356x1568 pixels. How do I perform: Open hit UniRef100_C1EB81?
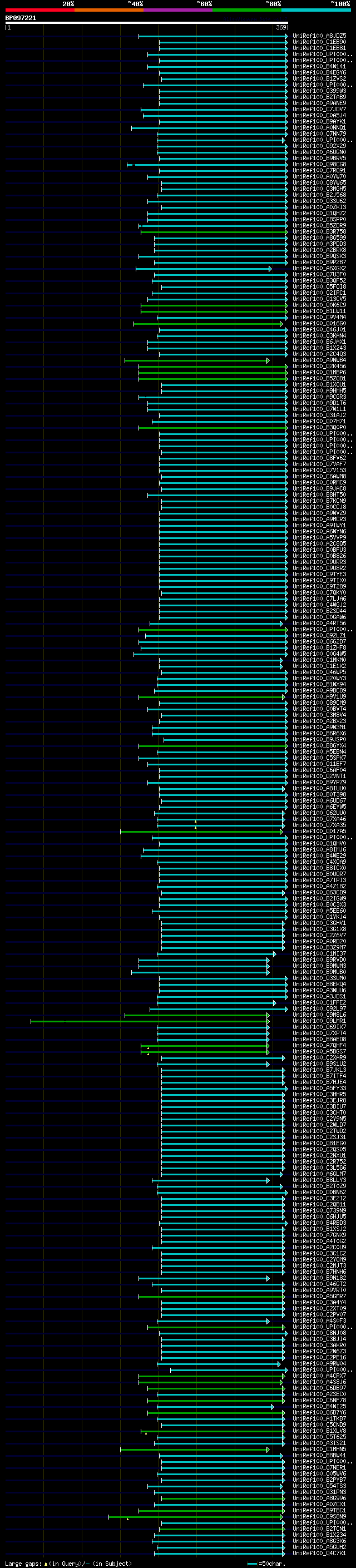[319, 48]
